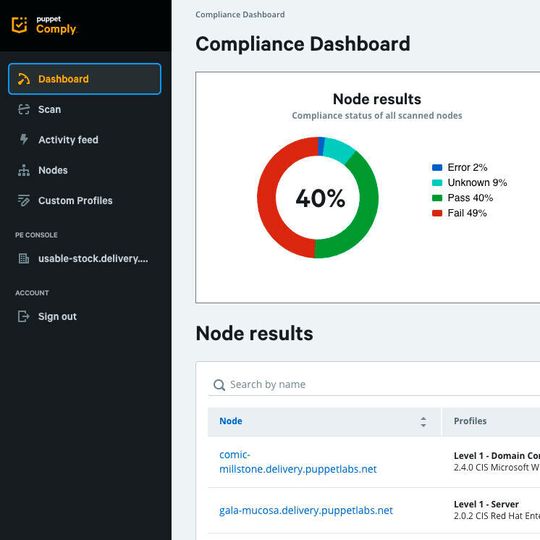The width and height of the screenshot is (540, 540).
Task: Open the comic-millstone.delivery.puppetlabs.net node
Action: [298, 462]
